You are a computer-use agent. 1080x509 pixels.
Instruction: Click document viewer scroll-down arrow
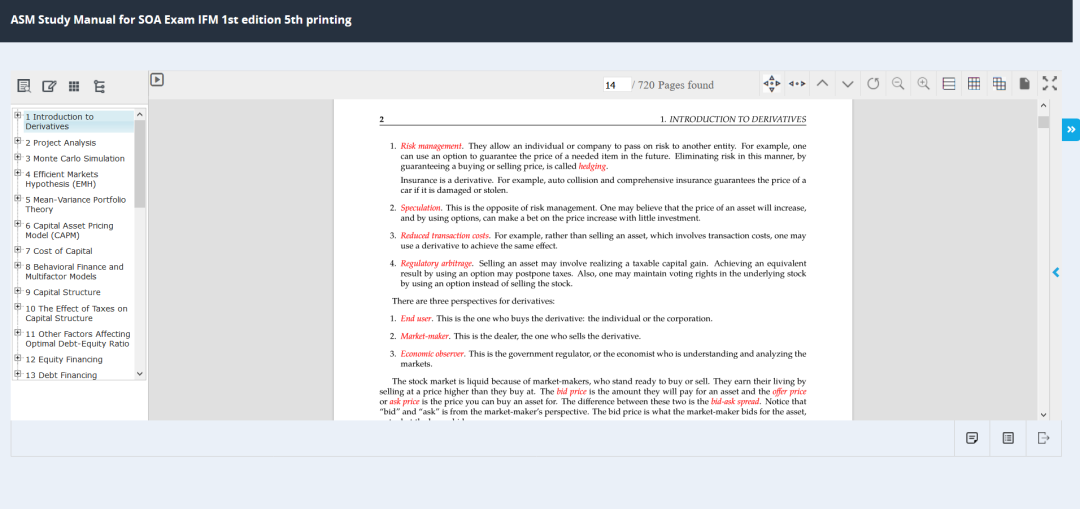pyautogui.click(x=1043, y=415)
